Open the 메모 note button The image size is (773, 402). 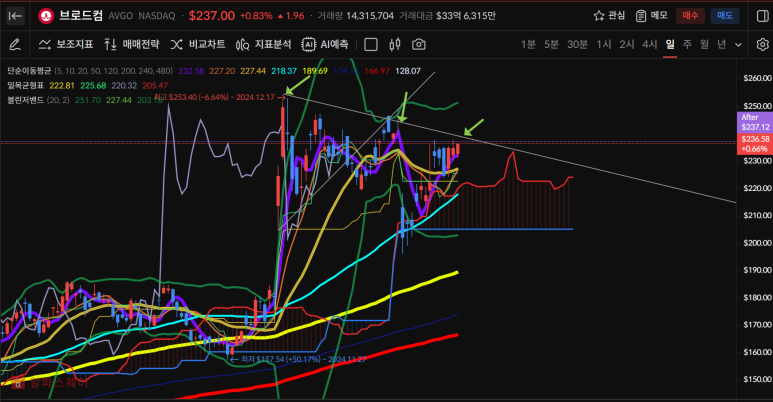[651, 16]
